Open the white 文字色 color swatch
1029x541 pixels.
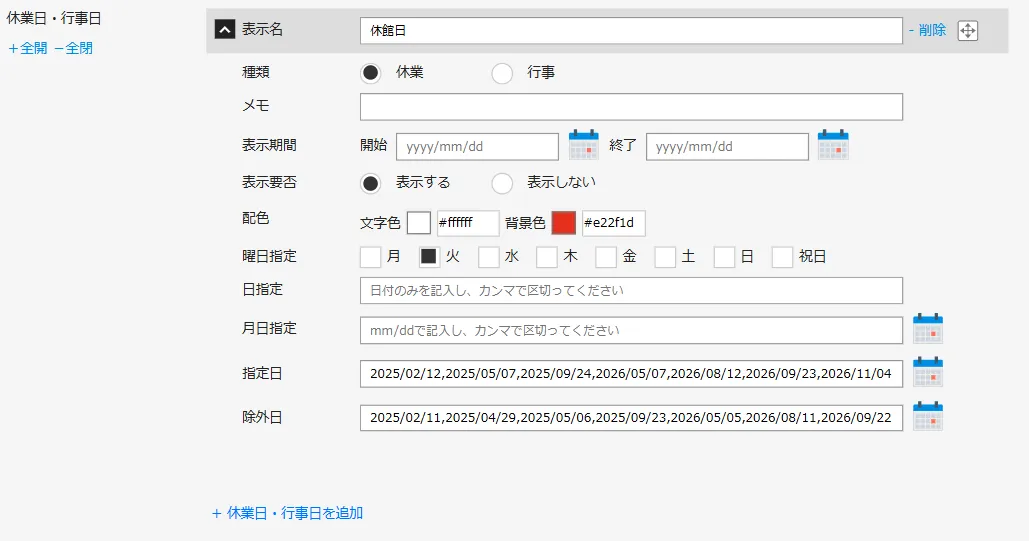(x=419, y=223)
